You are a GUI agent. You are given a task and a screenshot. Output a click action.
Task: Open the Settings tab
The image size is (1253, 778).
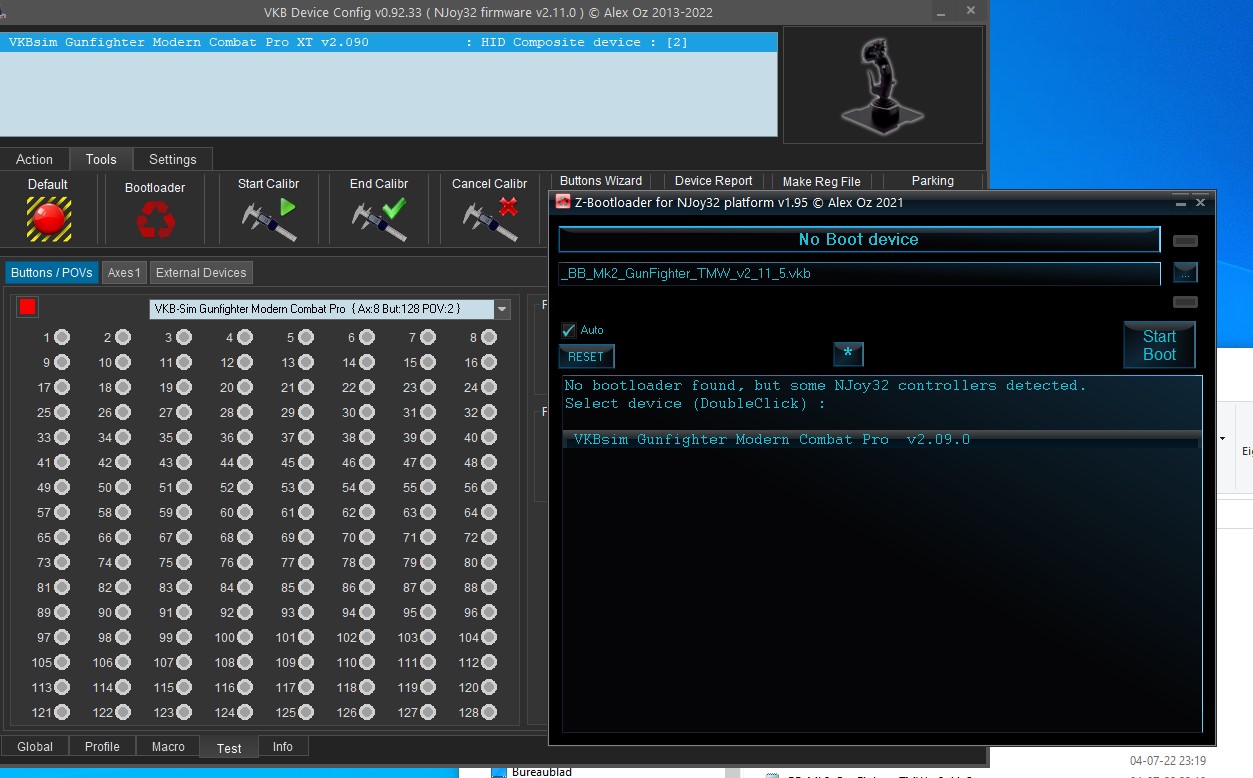[173, 159]
